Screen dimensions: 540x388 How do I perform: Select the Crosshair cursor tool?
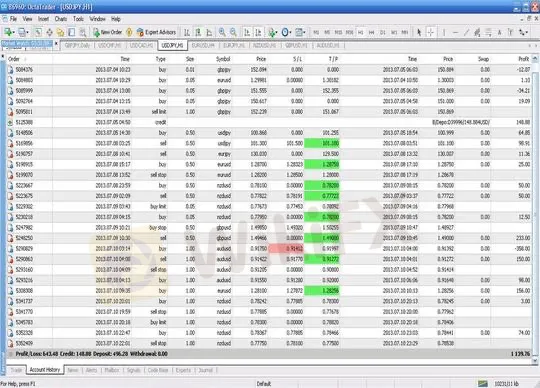(x=430, y=32)
